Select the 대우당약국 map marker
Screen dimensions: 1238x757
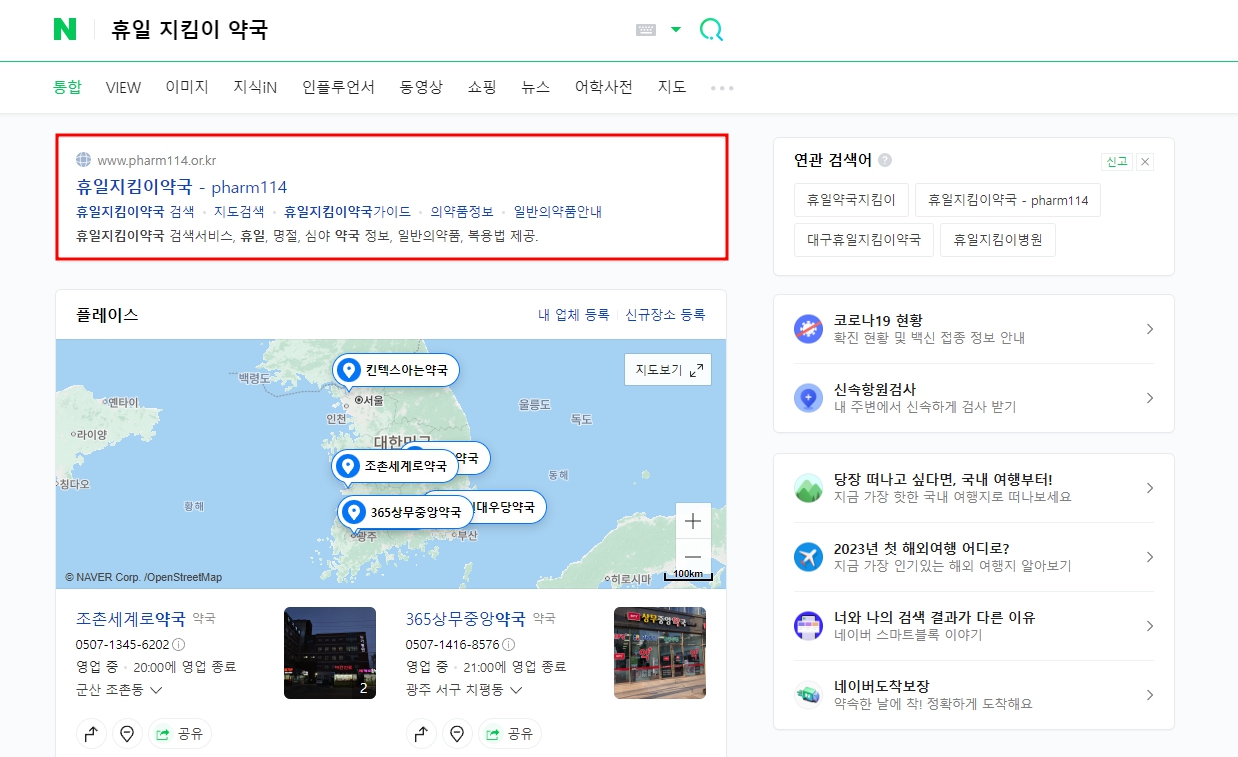pos(510,507)
